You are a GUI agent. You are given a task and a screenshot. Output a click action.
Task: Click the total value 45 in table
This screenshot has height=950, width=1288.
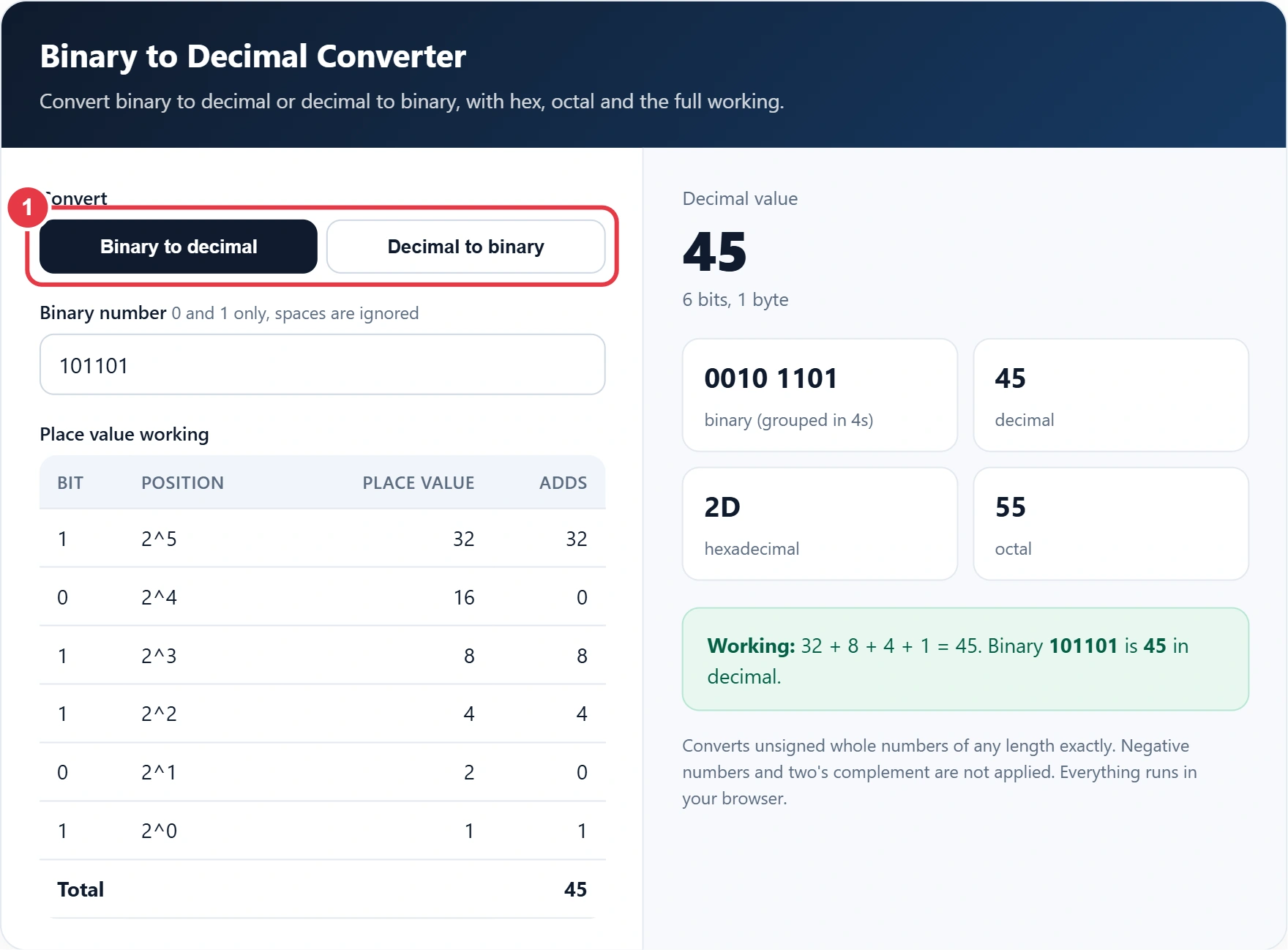(575, 889)
